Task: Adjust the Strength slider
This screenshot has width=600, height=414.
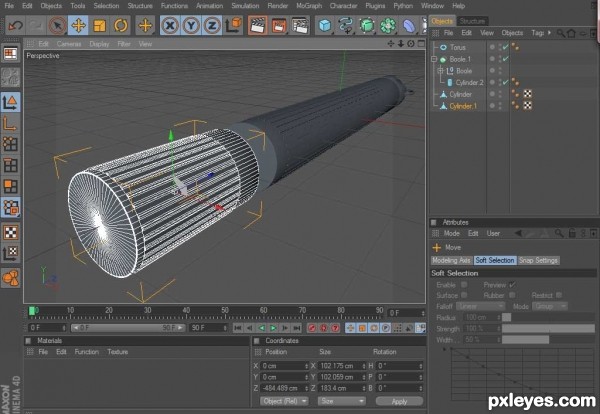Action: coord(548,329)
